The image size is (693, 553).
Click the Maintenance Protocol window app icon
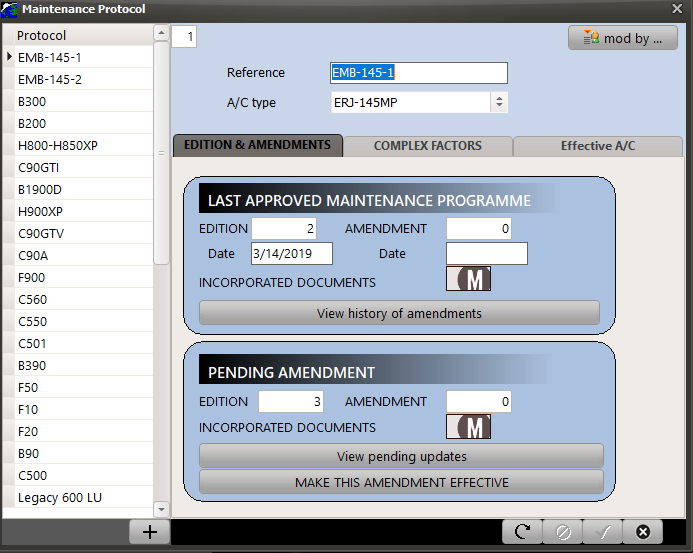[x=9, y=9]
